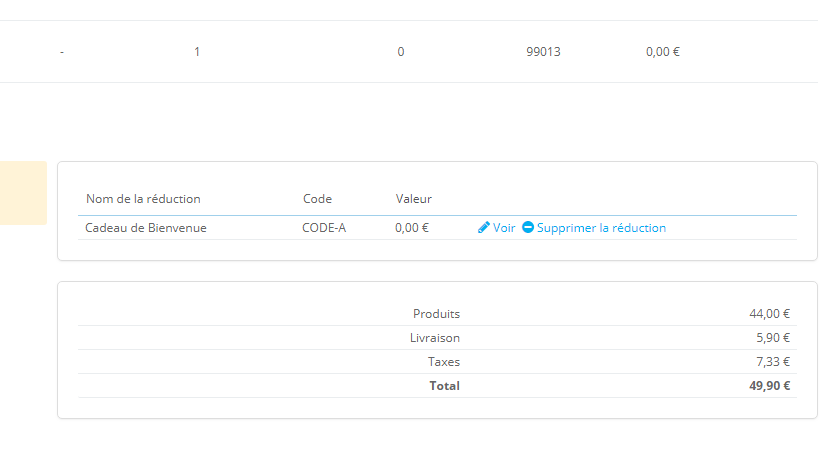827x454 pixels.
Task: Click the Taxes label in the totals
Action: click(443, 362)
